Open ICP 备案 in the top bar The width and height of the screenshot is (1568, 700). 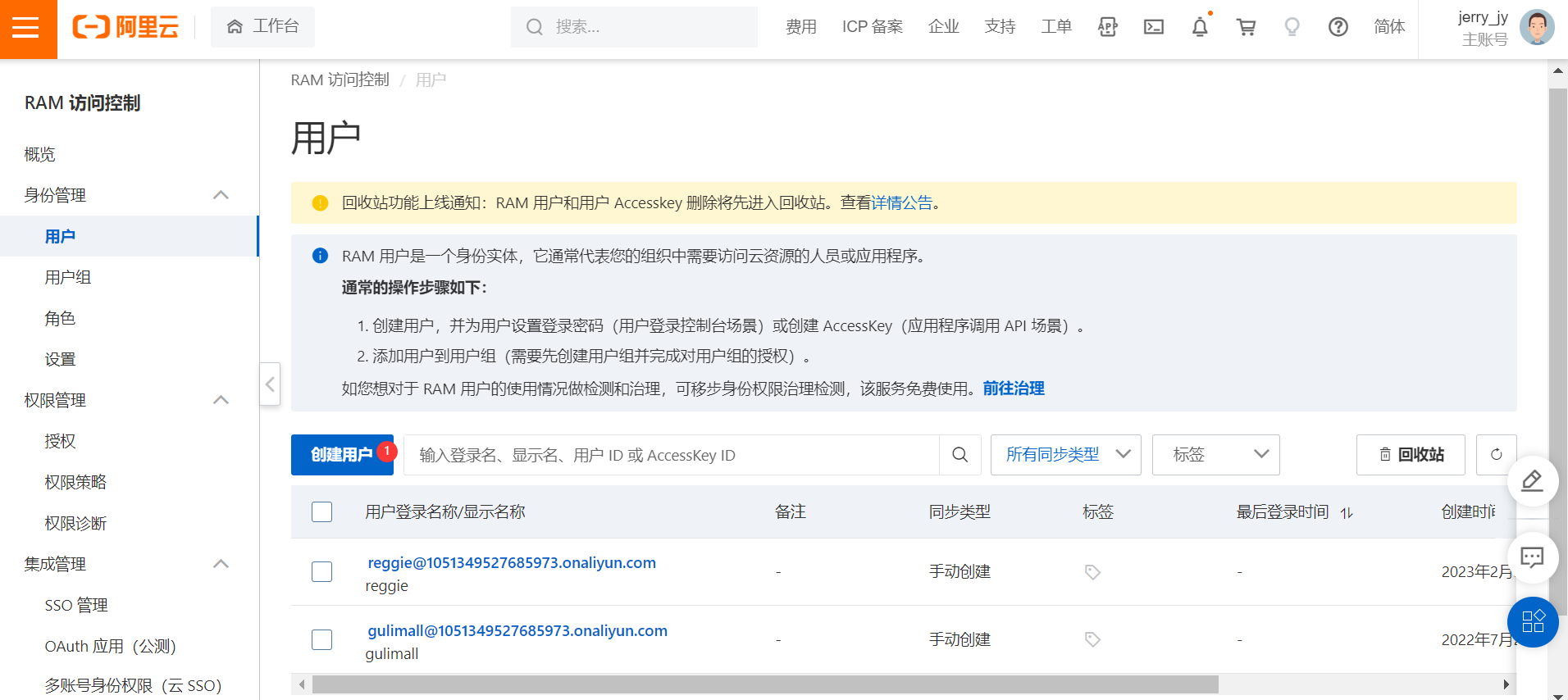[x=873, y=27]
